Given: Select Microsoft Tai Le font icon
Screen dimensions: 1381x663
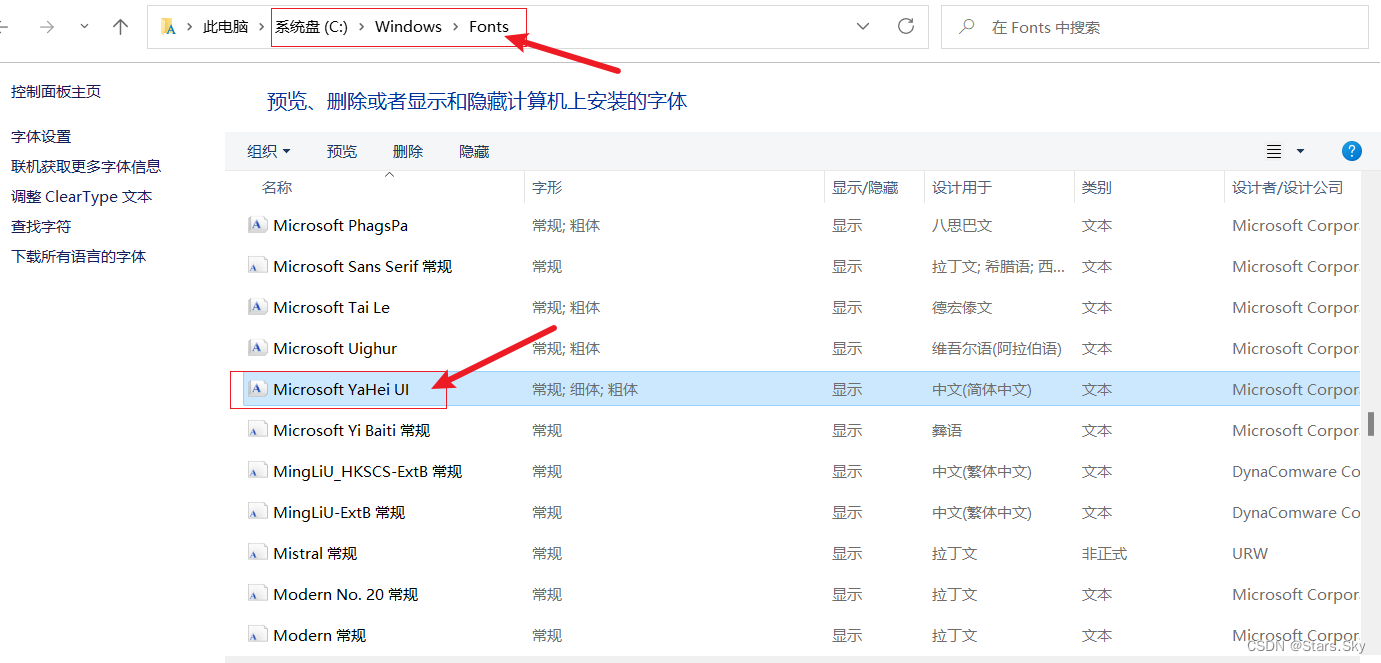Looking at the screenshot, I should tap(257, 307).
